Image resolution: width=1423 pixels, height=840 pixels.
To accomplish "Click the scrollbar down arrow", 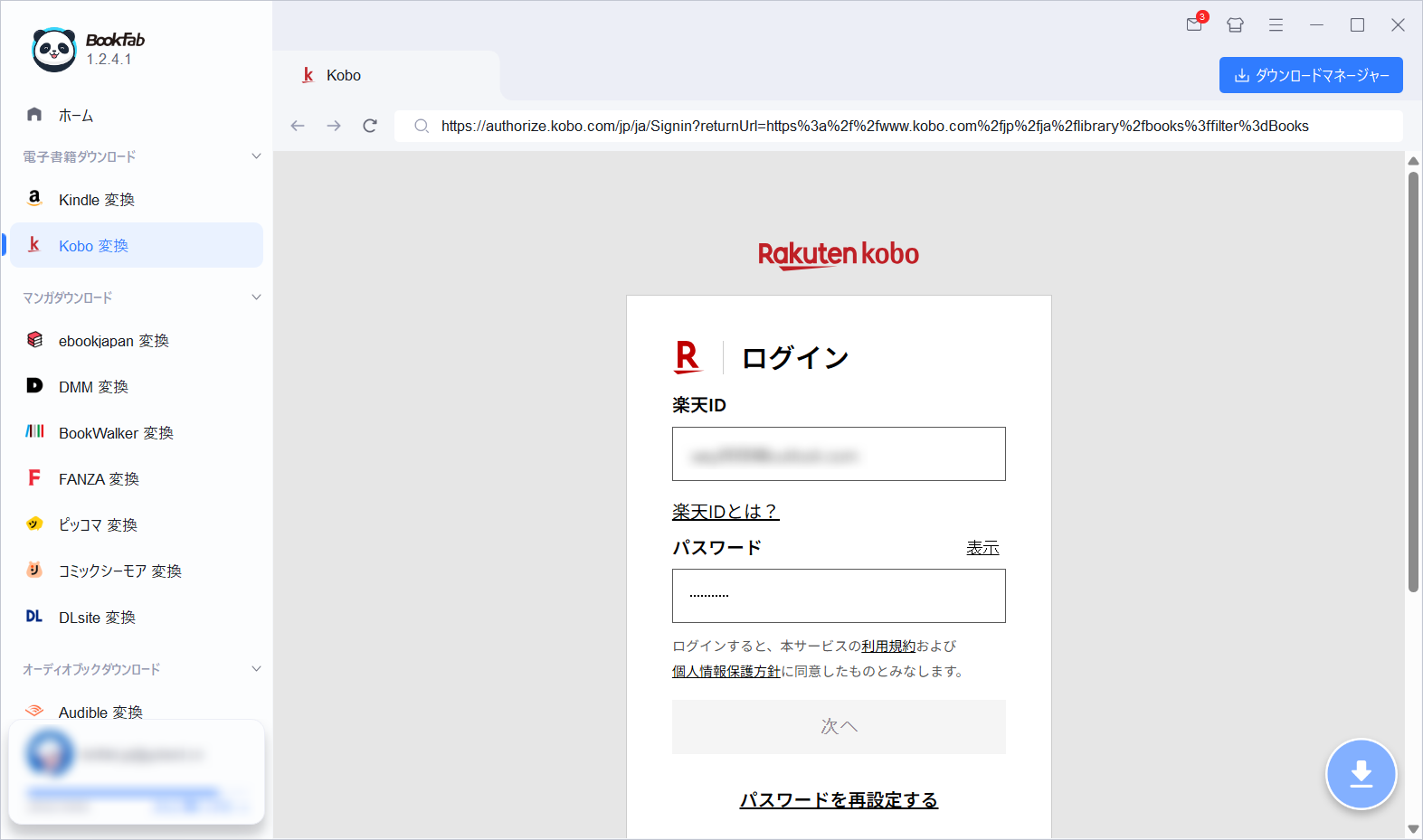I will (1413, 828).
